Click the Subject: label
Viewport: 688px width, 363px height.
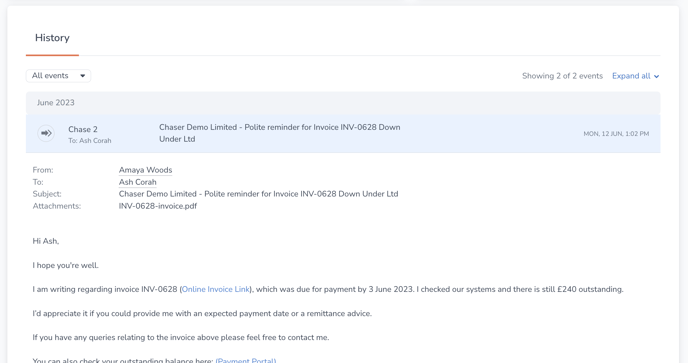[x=47, y=194]
